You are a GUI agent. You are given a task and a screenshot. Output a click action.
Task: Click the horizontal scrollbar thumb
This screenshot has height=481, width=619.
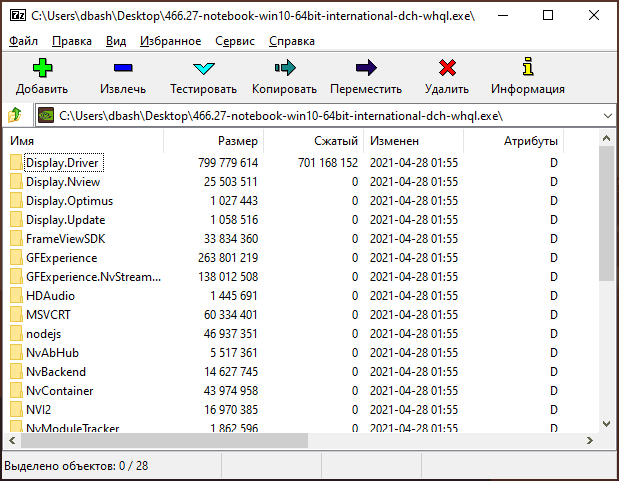164,440
